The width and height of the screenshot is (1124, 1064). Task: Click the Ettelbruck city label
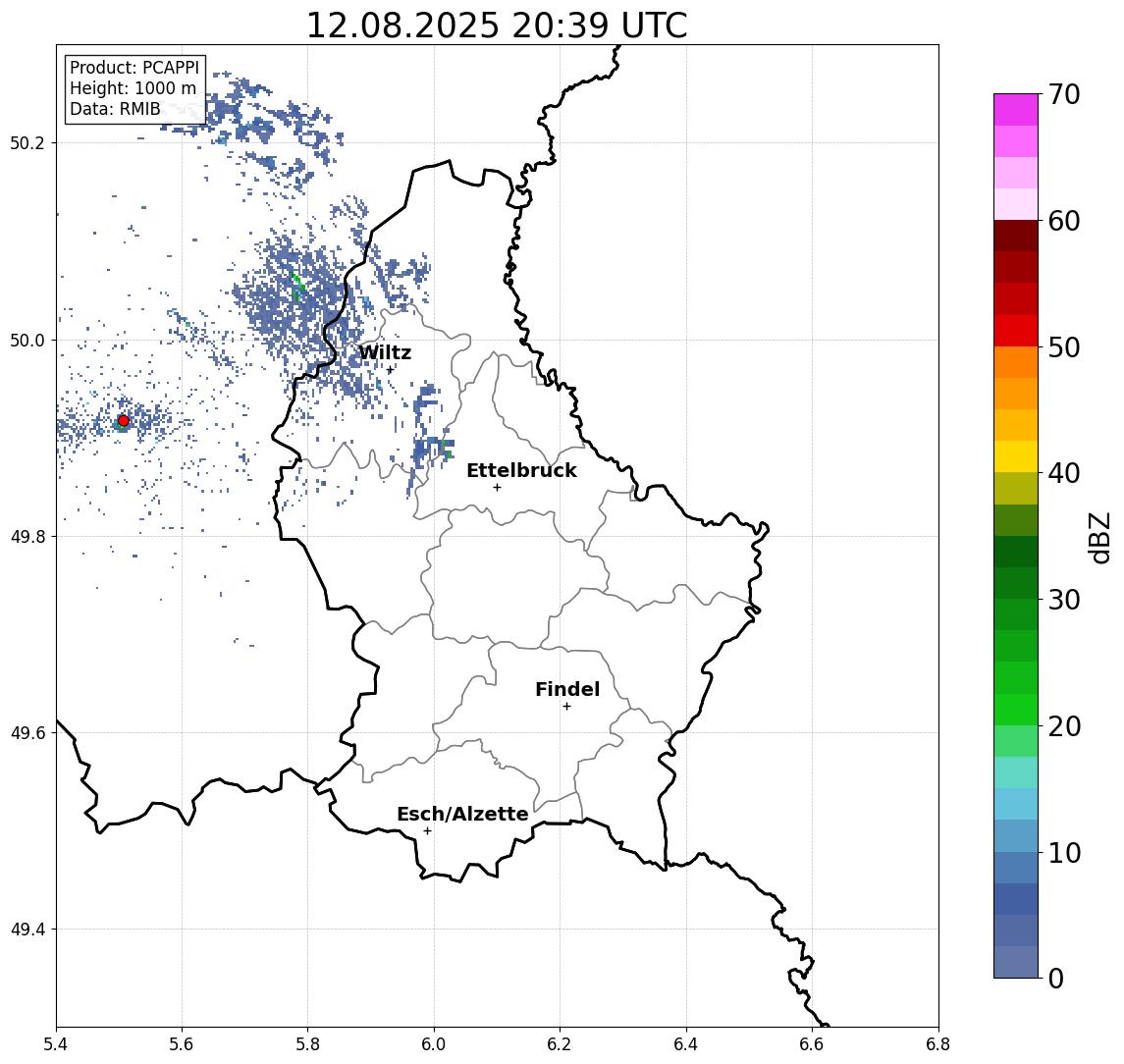pos(522,470)
